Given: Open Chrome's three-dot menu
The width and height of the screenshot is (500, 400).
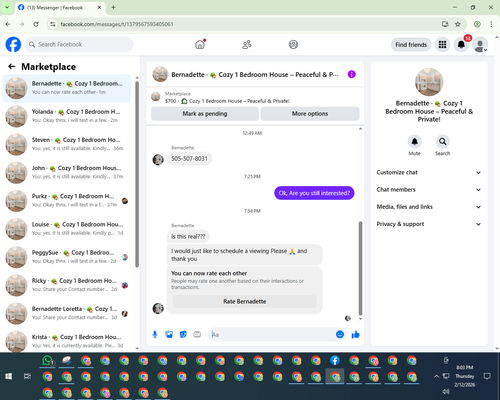Looking at the screenshot, I should pyautogui.click(x=491, y=24).
